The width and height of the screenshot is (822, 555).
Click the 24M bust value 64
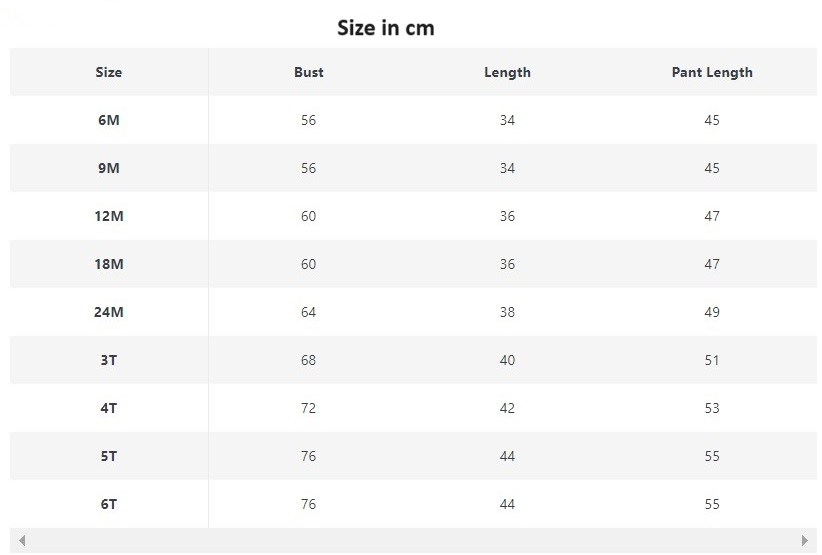point(308,312)
